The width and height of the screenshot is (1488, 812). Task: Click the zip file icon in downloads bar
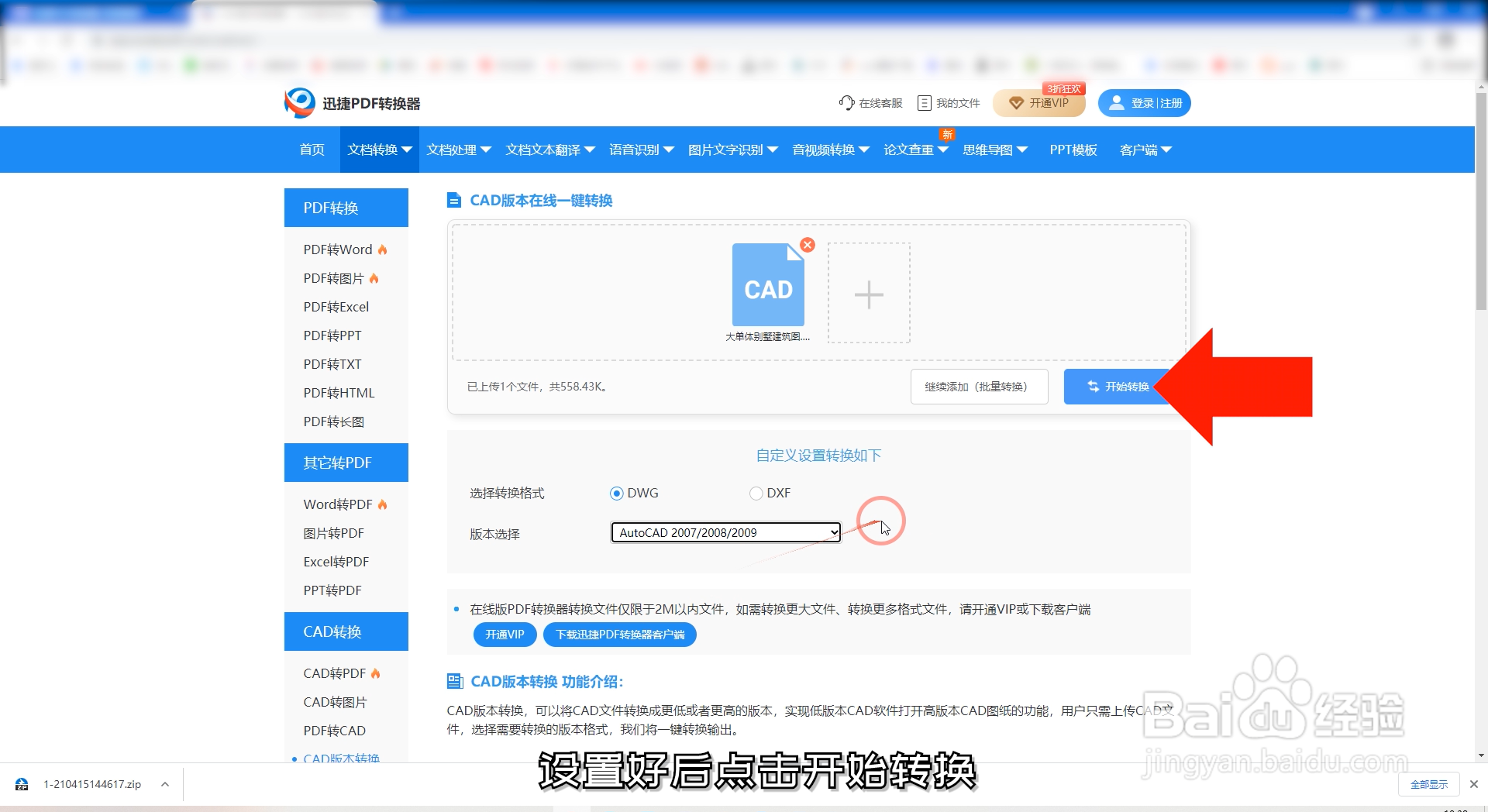[22, 784]
